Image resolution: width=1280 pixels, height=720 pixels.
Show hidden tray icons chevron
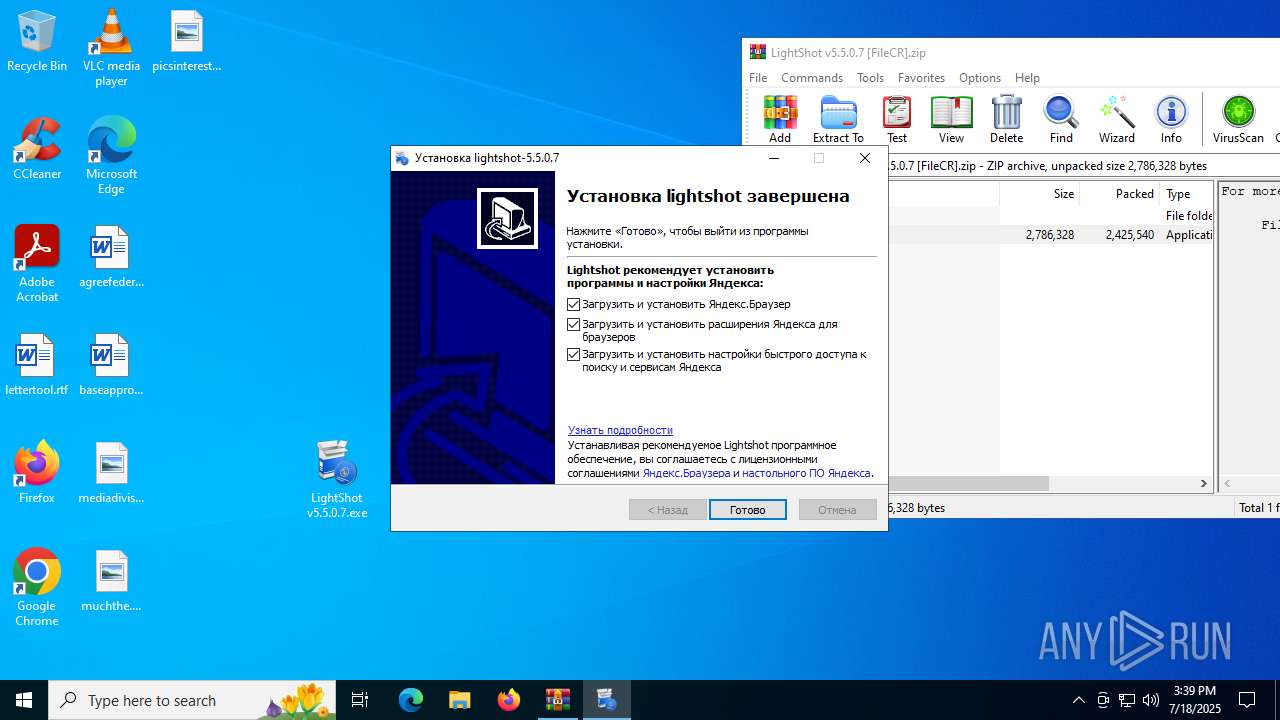point(1078,700)
